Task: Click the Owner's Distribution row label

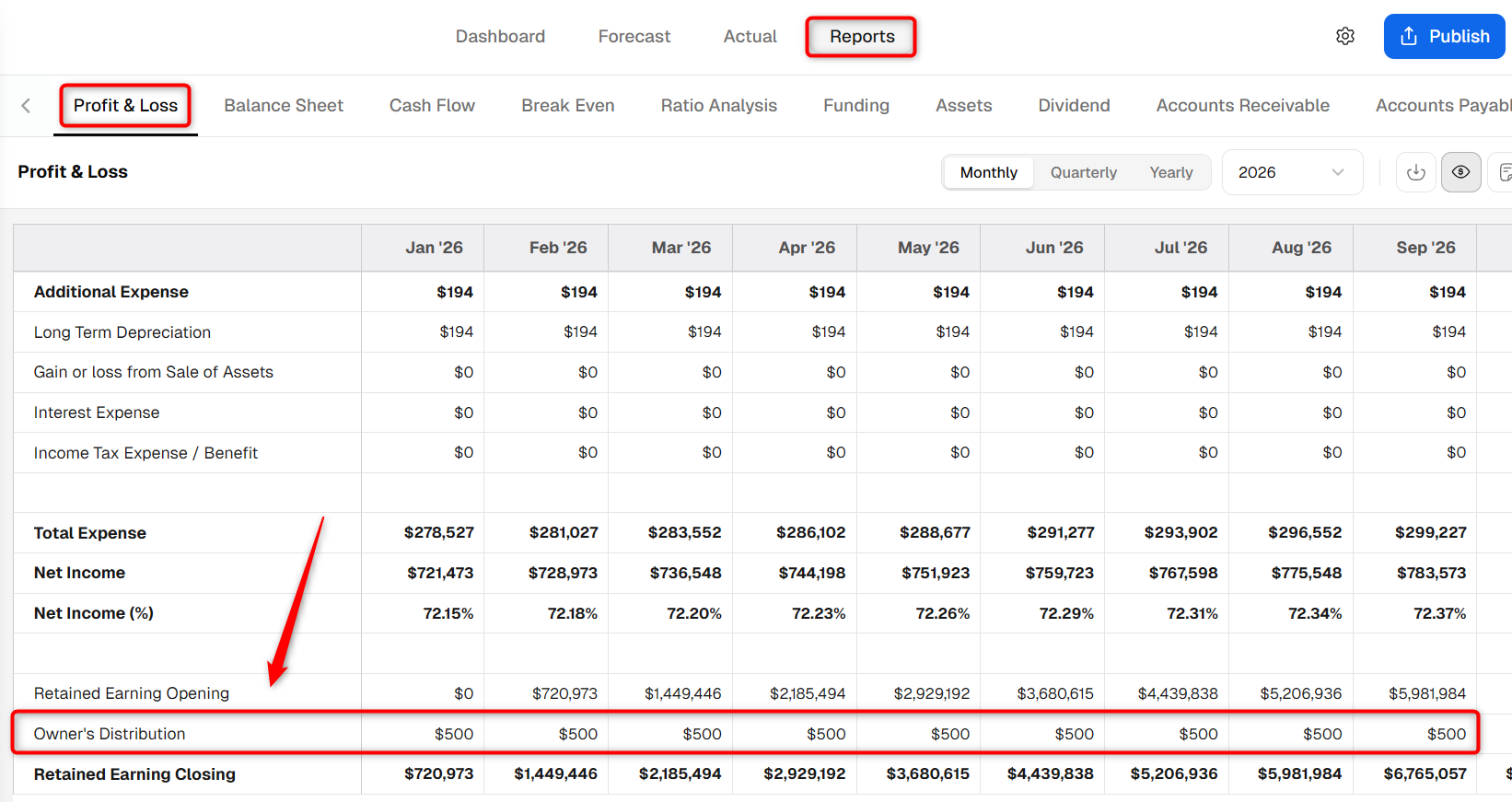Action: (x=110, y=734)
